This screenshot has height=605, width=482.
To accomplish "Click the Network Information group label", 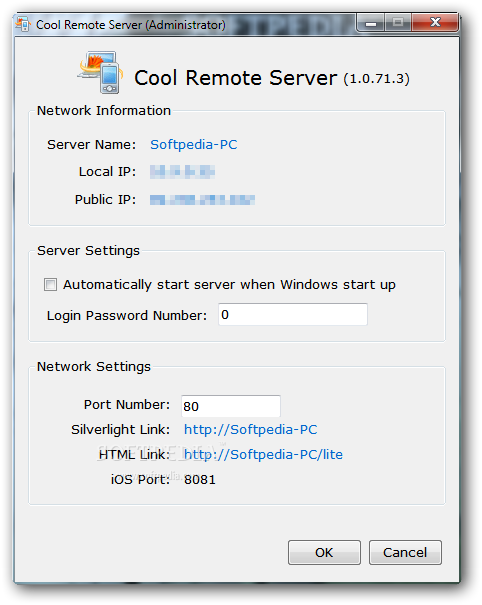I will [x=104, y=110].
